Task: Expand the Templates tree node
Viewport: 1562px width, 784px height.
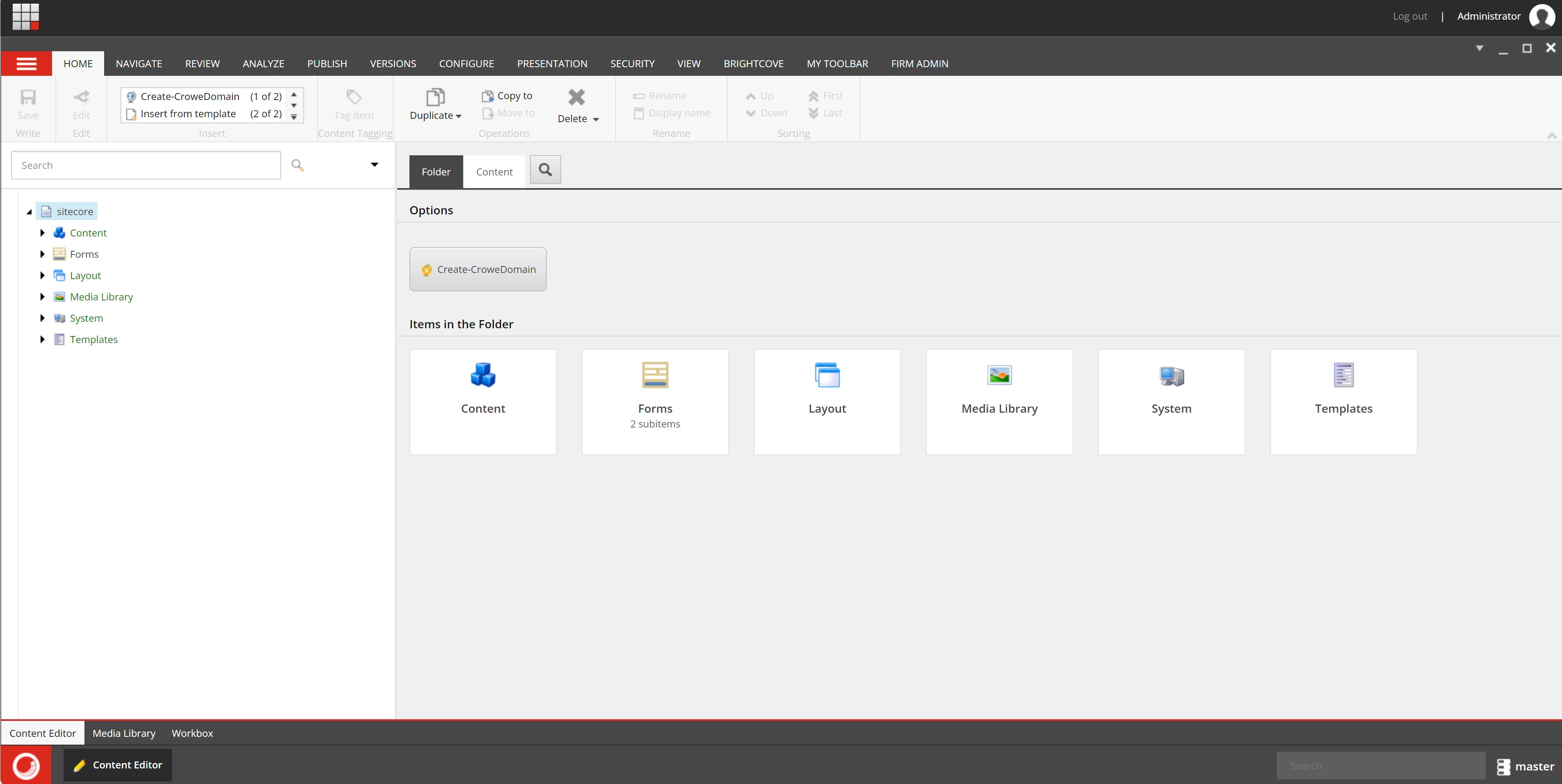Action: pyautogui.click(x=43, y=340)
